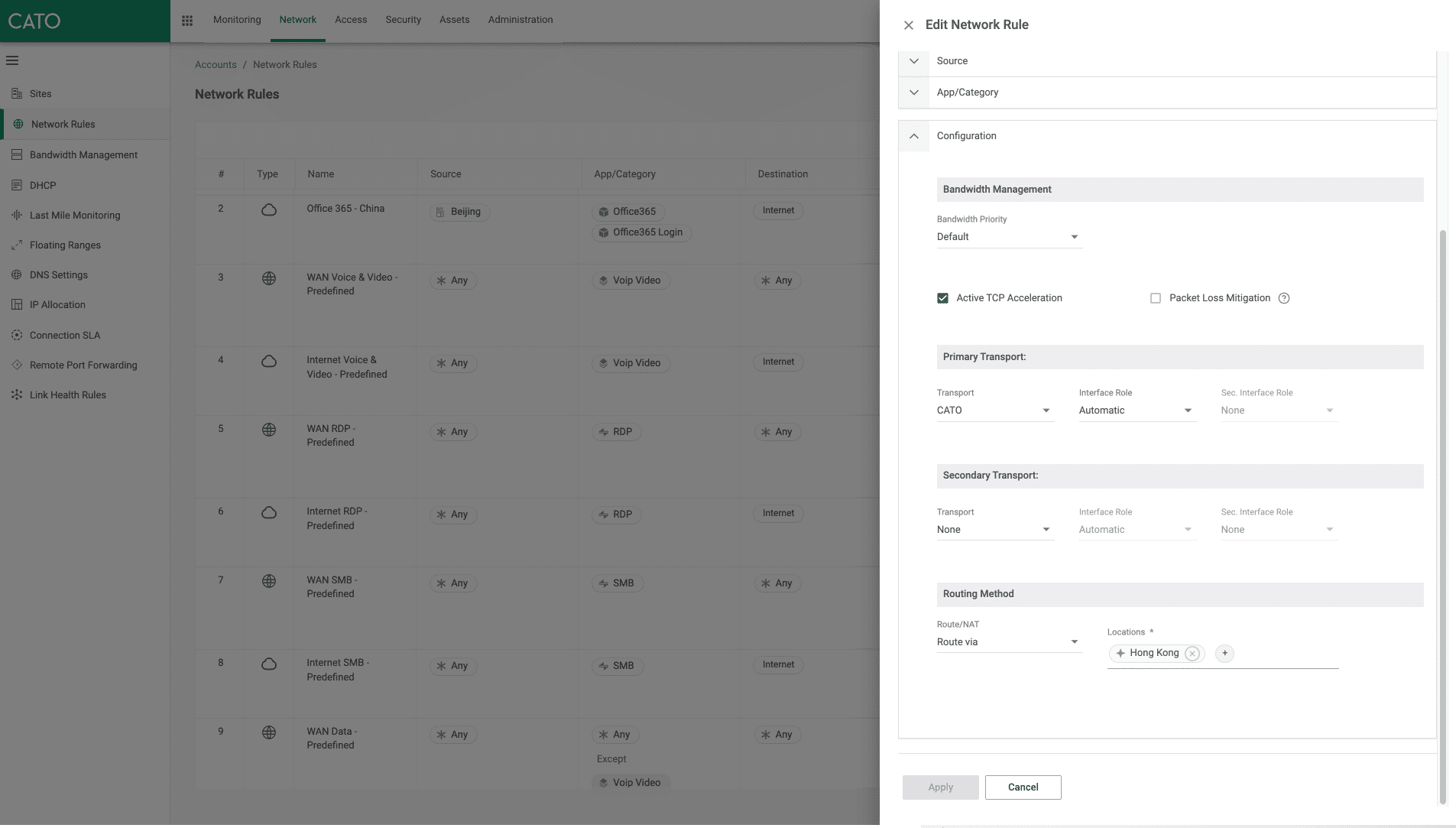The image size is (1456, 828).
Task: Close the Edit Network Rule panel
Action: 909,25
